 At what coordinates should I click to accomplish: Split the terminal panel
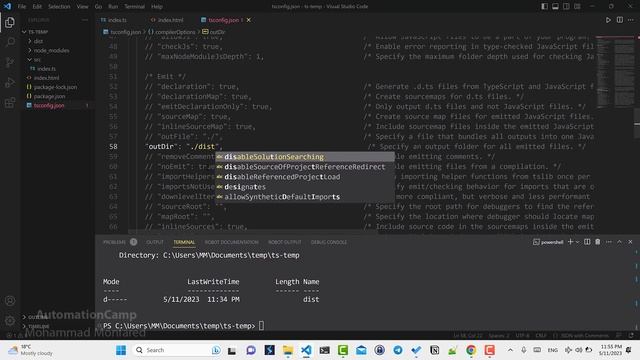point(587,242)
